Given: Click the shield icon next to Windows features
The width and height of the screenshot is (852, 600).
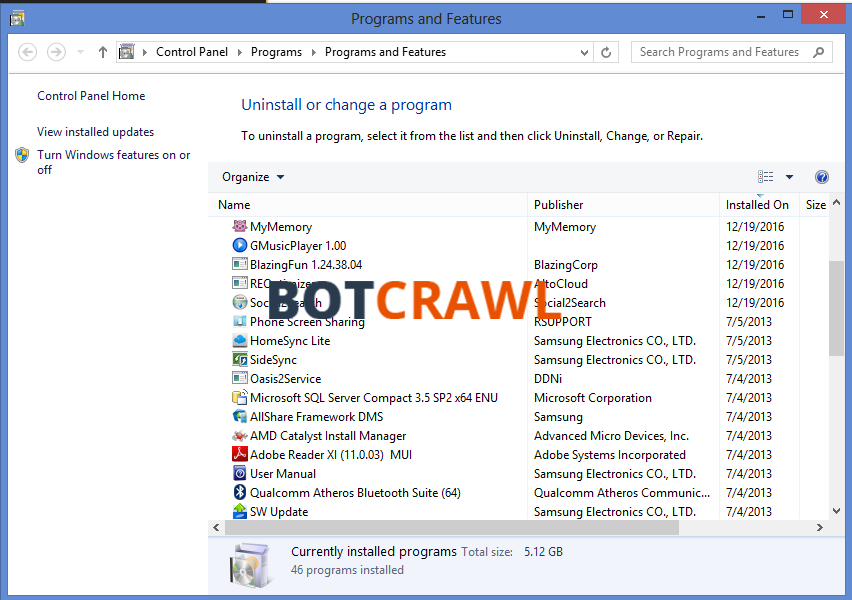Looking at the screenshot, I should [21, 155].
